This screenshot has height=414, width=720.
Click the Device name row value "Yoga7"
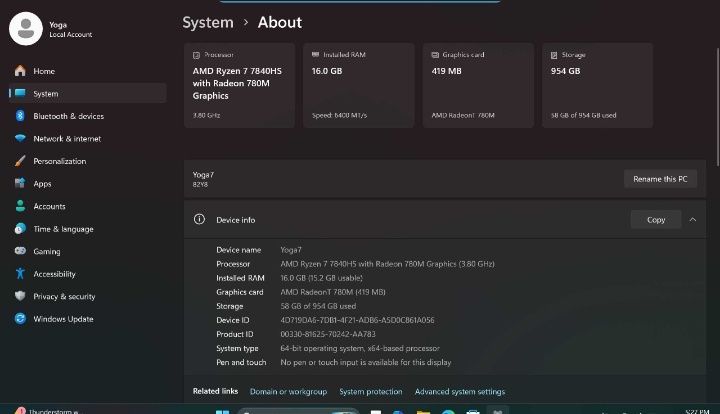point(291,250)
